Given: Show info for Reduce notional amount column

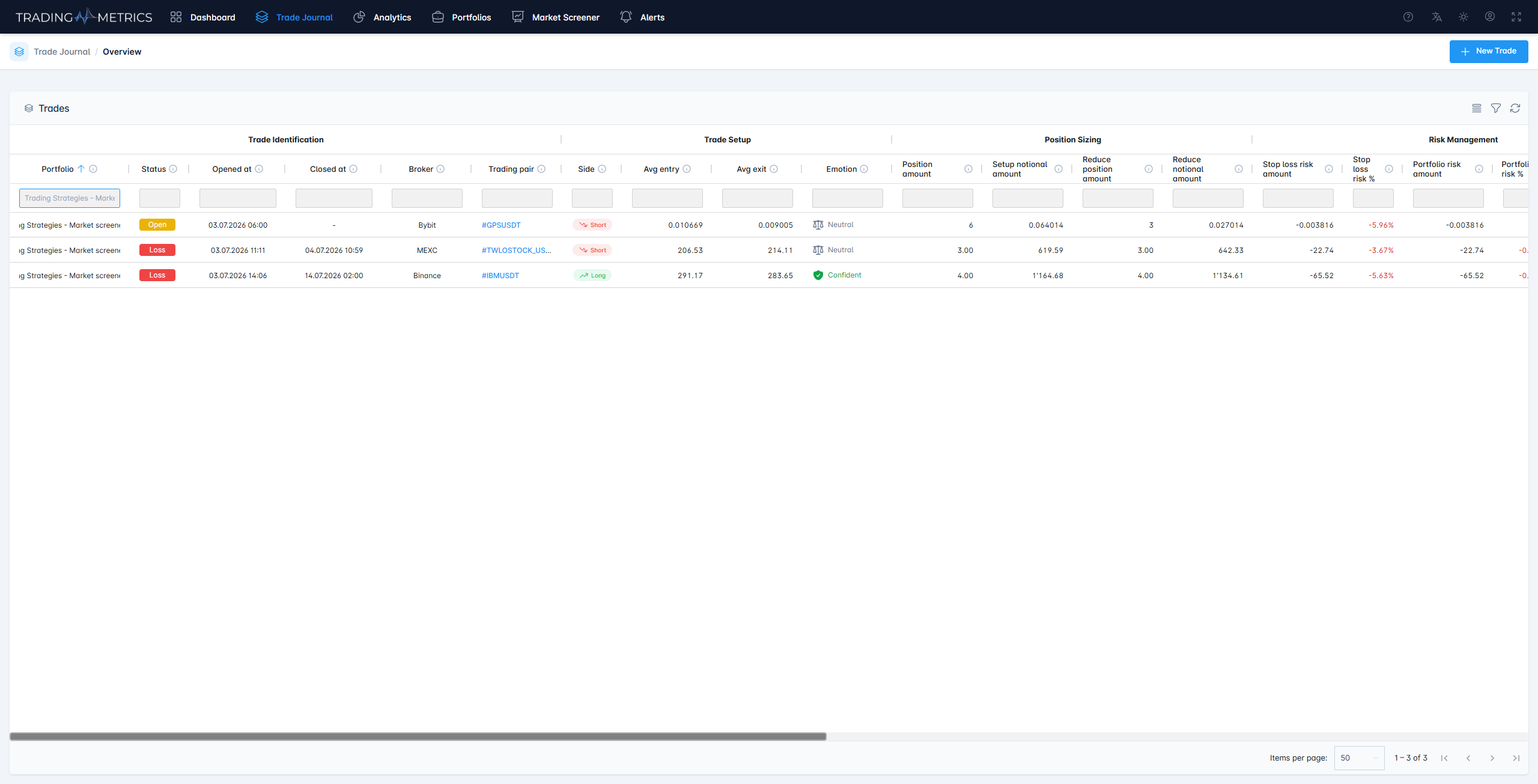Looking at the screenshot, I should coord(1239,169).
